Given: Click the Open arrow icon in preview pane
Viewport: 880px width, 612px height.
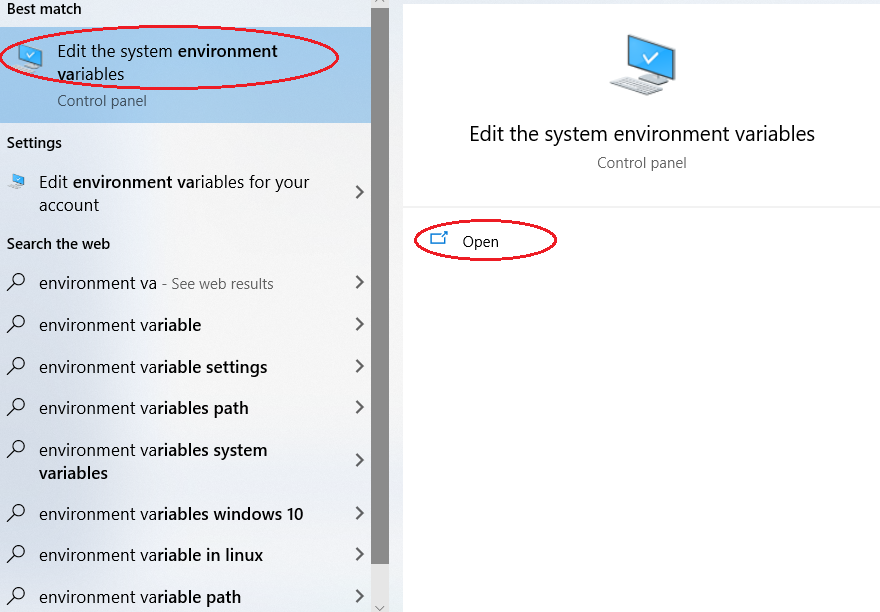Looking at the screenshot, I should point(439,239).
